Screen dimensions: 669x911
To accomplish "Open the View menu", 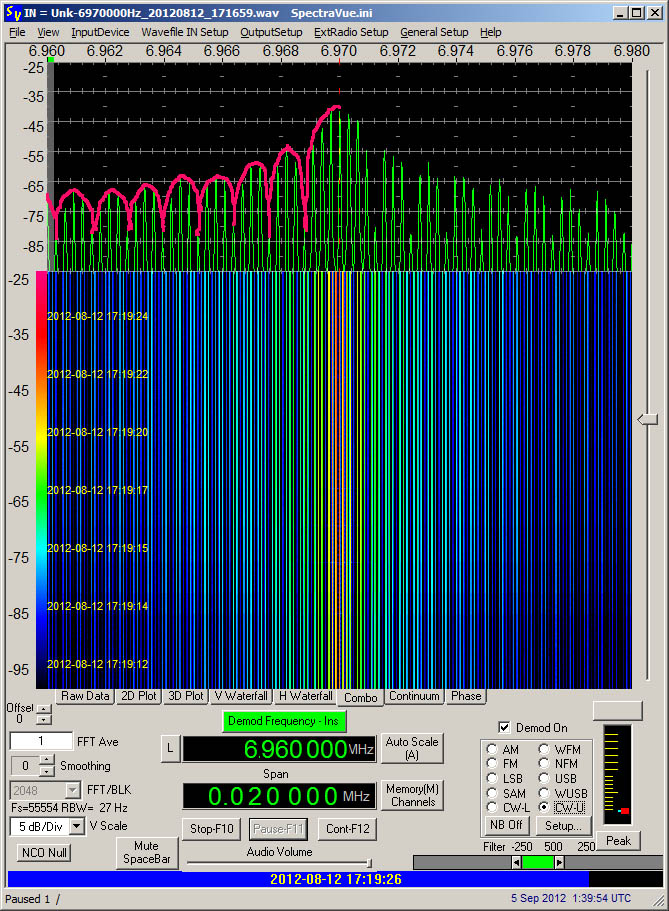I will pyautogui.click(x=48, y=33).
